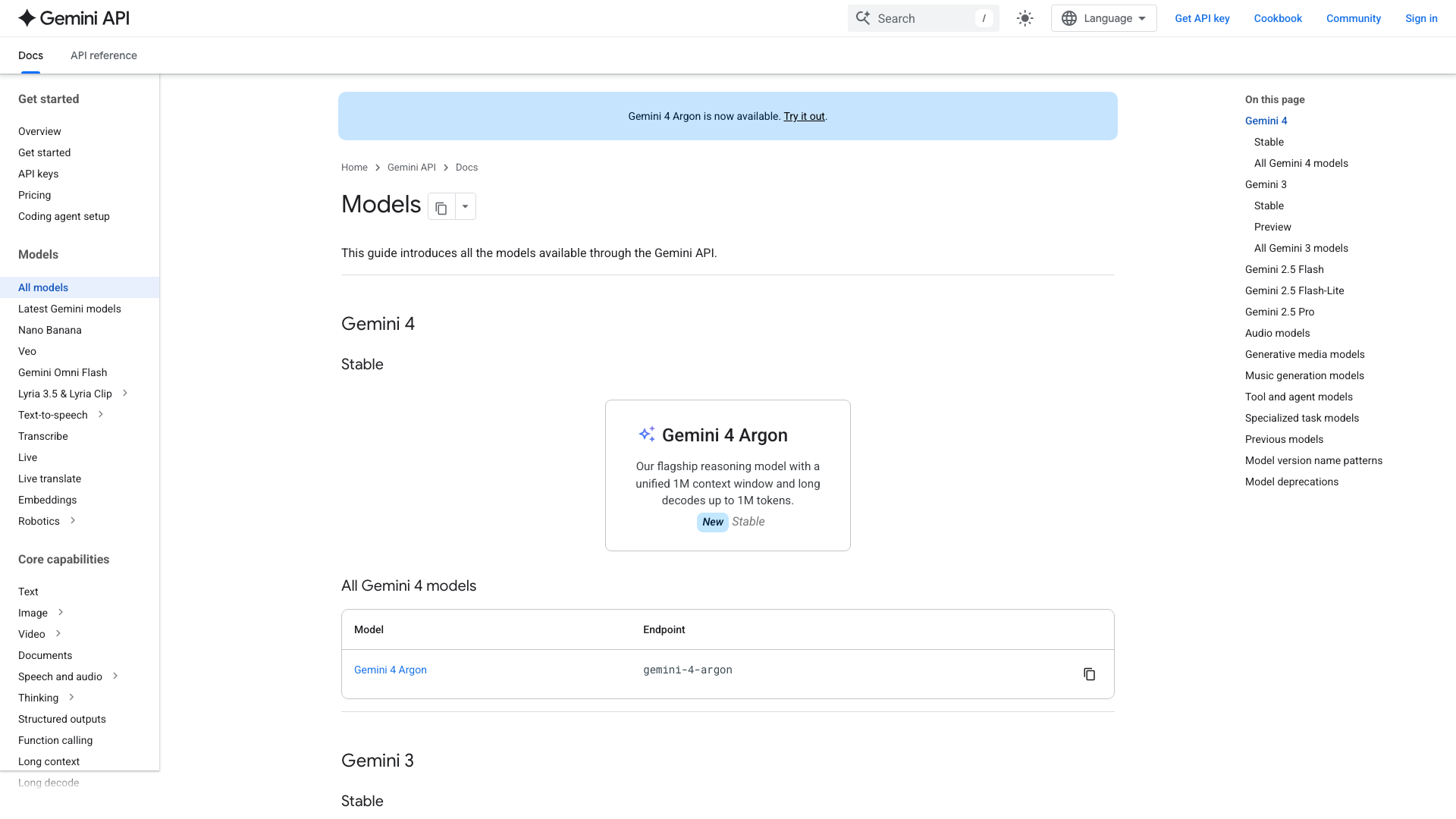Open Live translate in sidebar
1456x819 pixels.
tap(50, 479)
